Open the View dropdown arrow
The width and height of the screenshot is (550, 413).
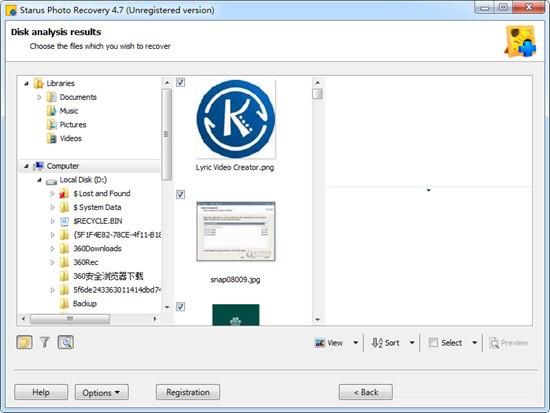(x=356, y=342)
